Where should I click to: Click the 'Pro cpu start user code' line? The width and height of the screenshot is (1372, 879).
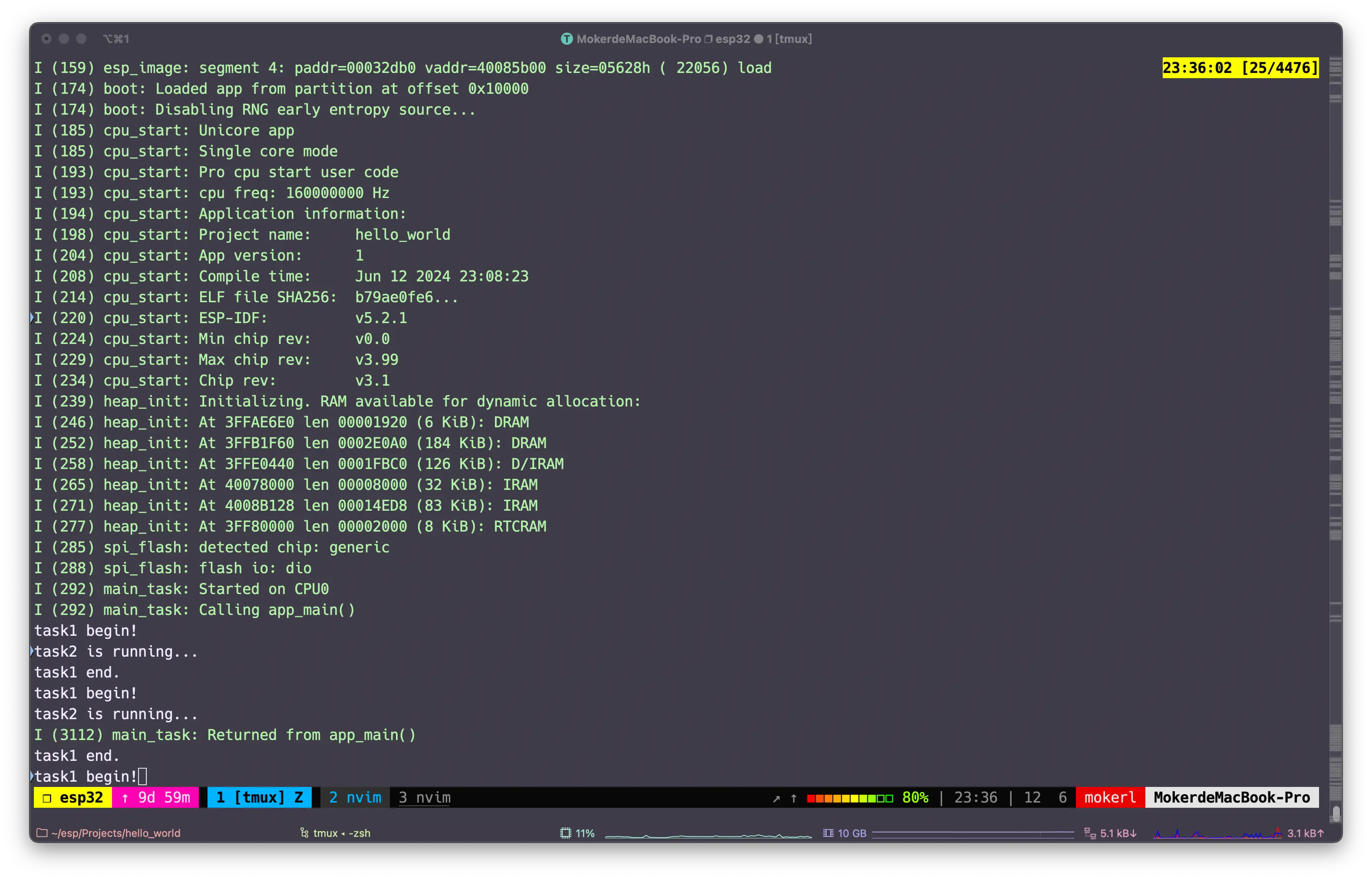tap(216, 172)
